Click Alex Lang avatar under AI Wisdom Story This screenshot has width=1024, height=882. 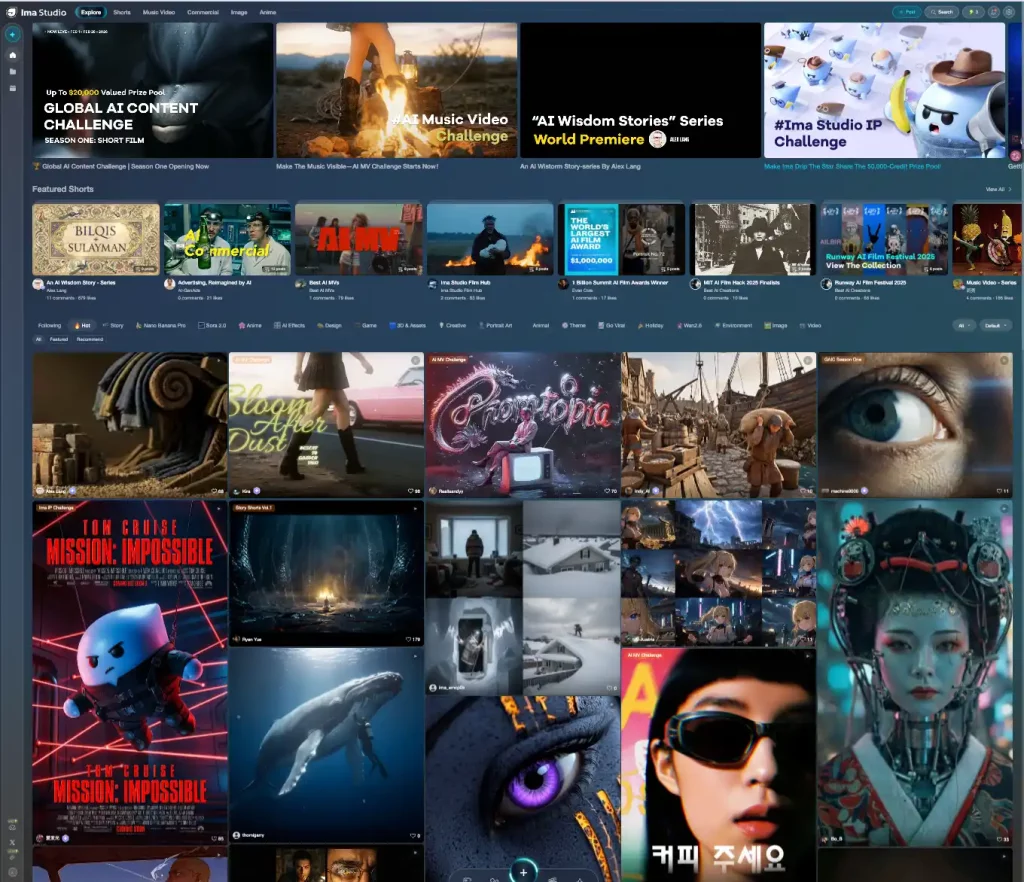pyautogui.click(x=38, y=284)
